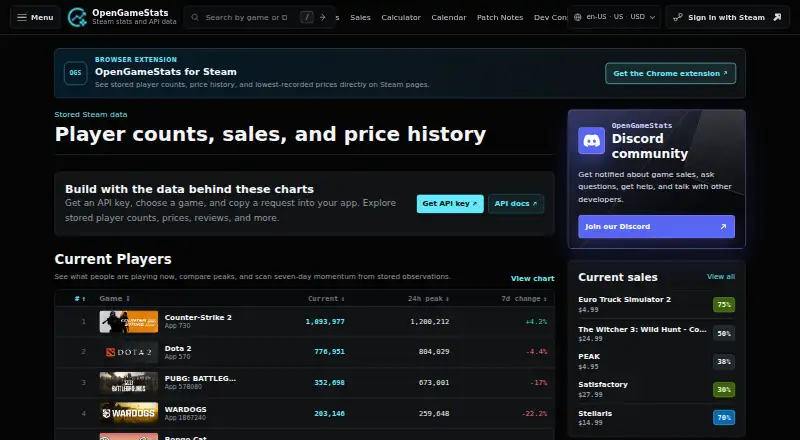This screenshot has width=800, height=440.
Task: Open View all current sales link
Action: 721,277
